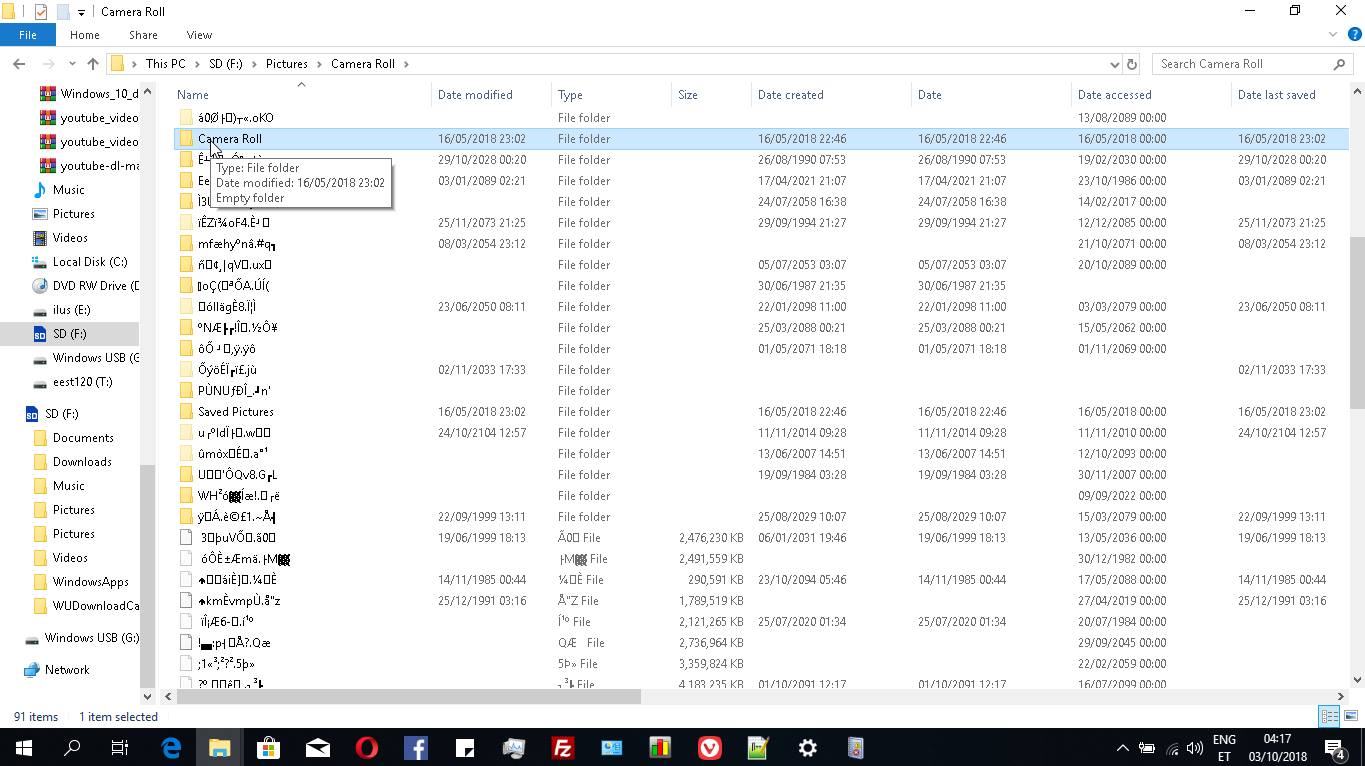Sort by the Date modified column header

point(475,95)
